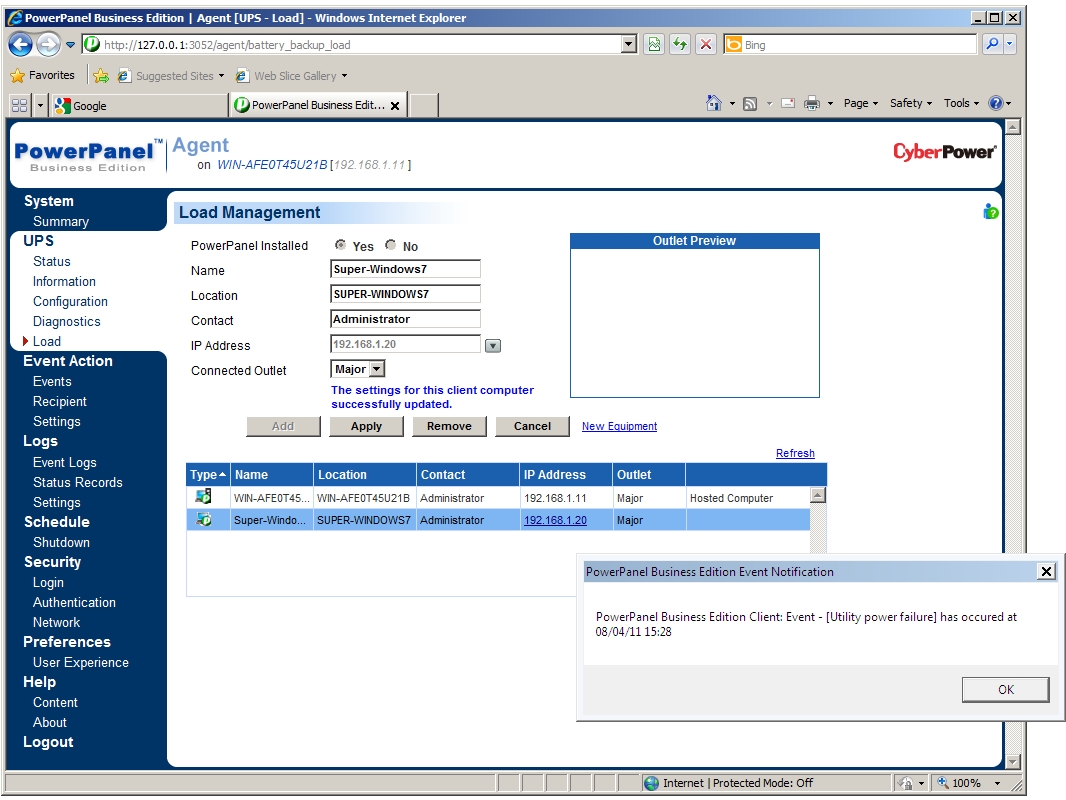Click the browser Forward arrow button
The width and height of the screenshot is (1066, 800).
48,45
